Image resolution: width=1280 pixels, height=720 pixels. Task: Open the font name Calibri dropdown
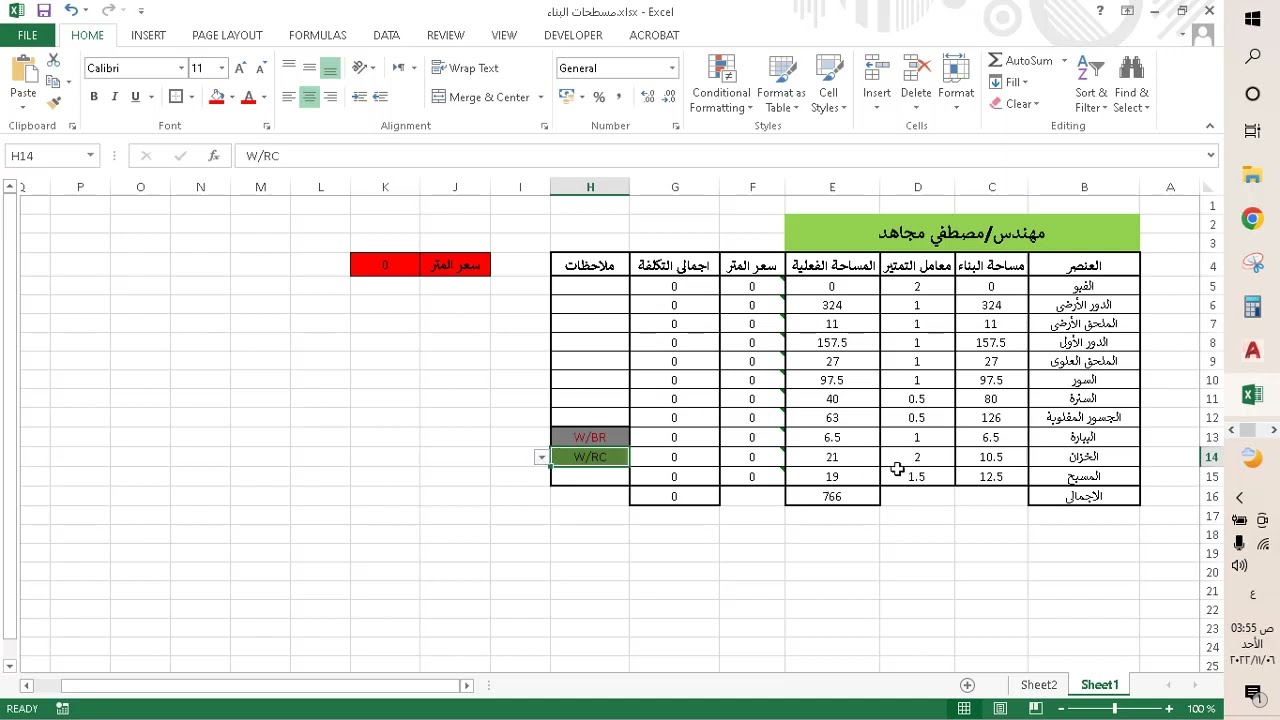[181, 68]
